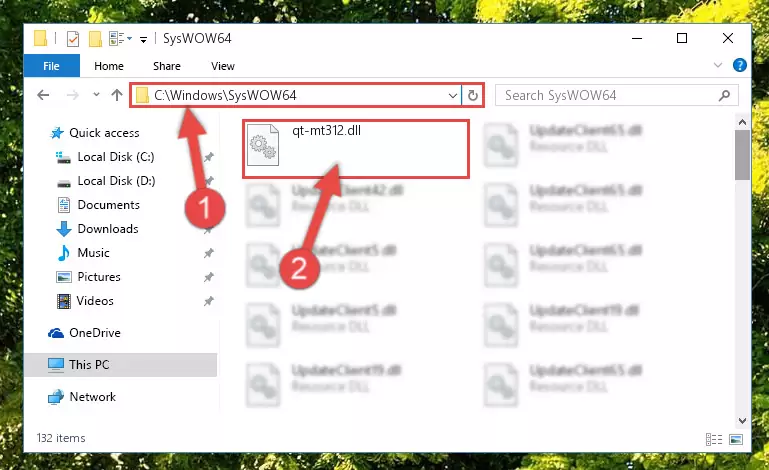The image size is (769, 470).
Task: Click the Back navigation arrow
Action: coord(43,95)
